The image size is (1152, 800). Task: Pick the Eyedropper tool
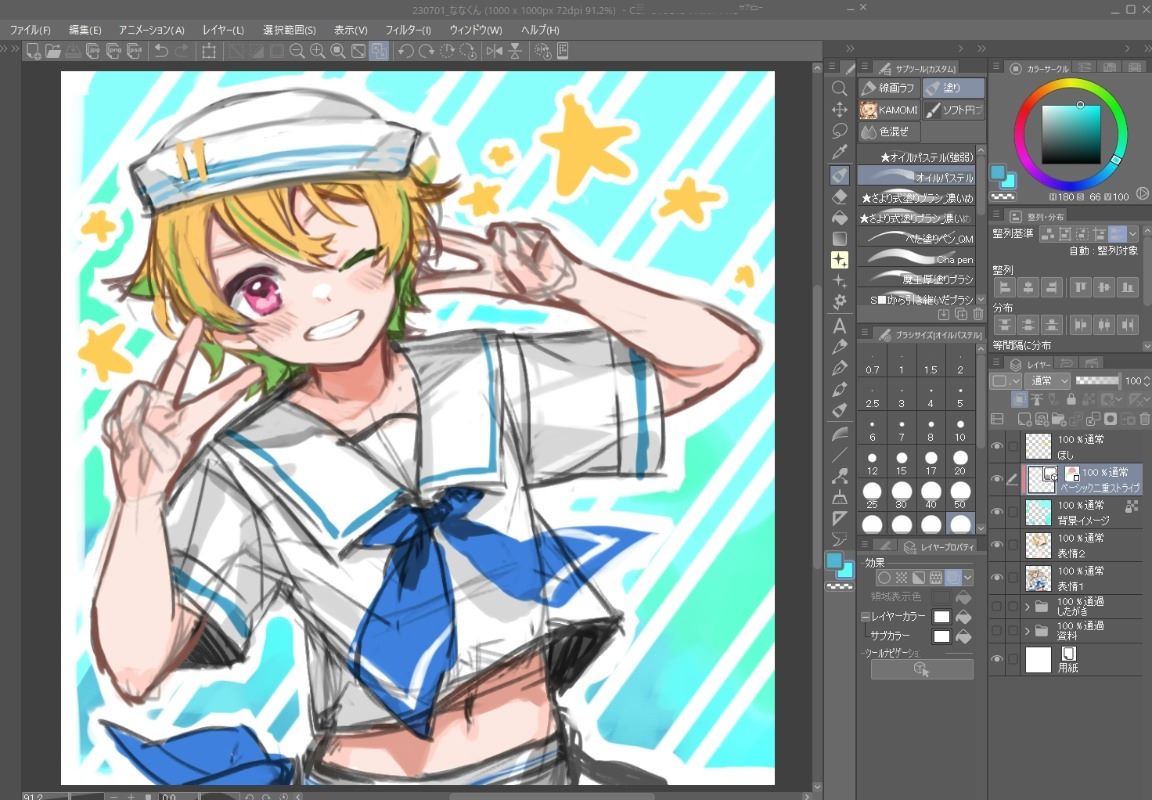pyautogui.click(x=840, y=152)
